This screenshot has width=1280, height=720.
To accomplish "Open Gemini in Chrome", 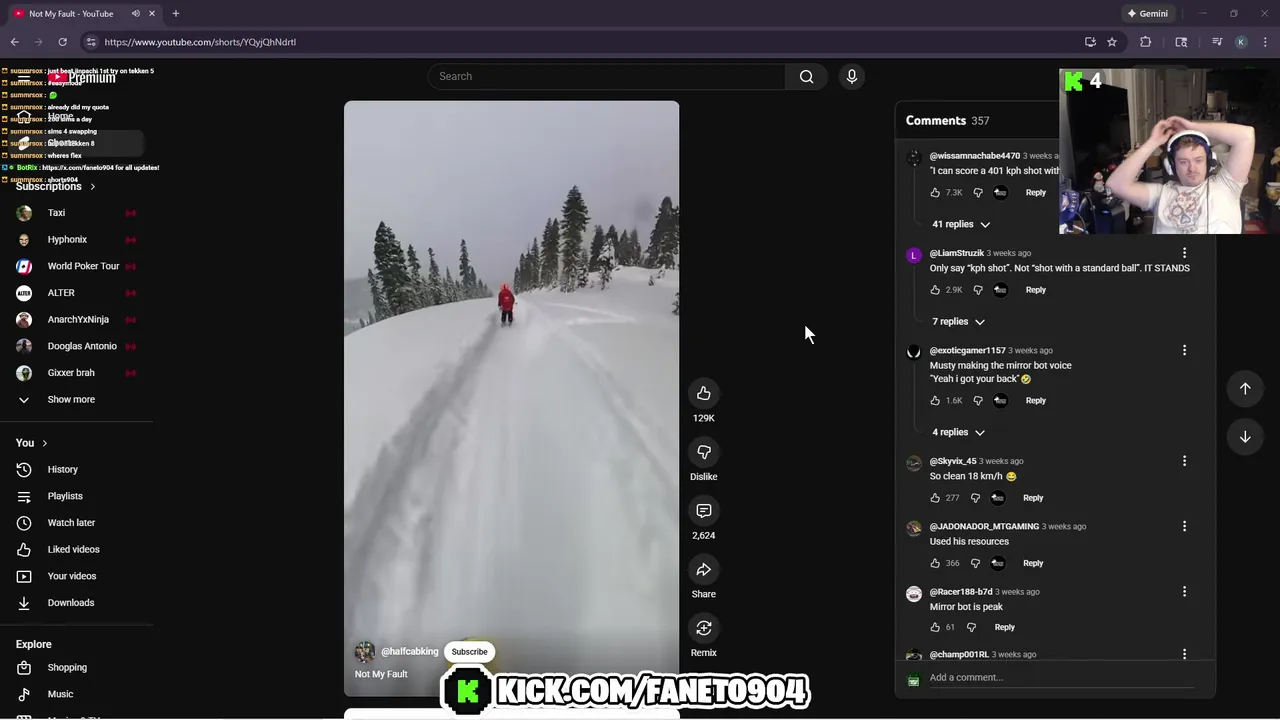I will (x=1147, y=14).
